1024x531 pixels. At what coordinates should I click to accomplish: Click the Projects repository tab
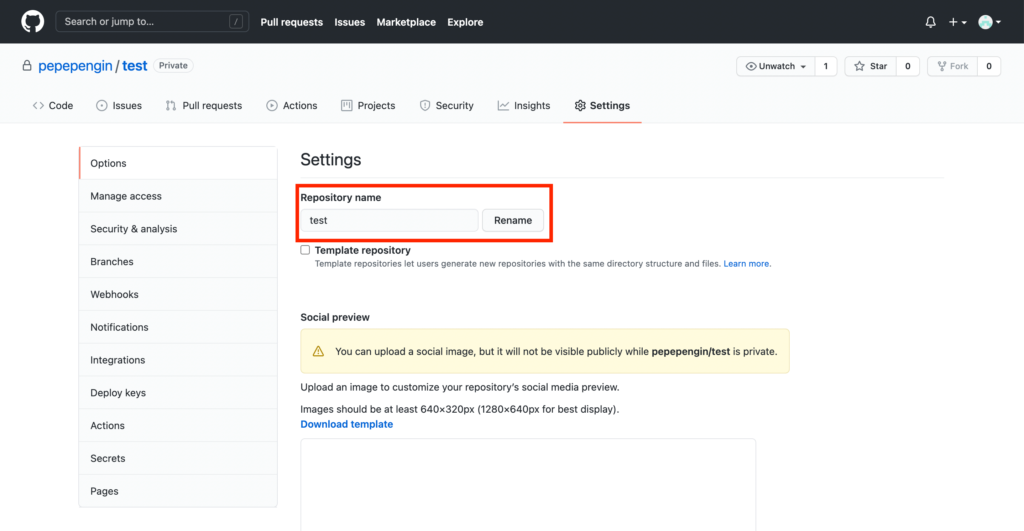[x=368, y=105]
